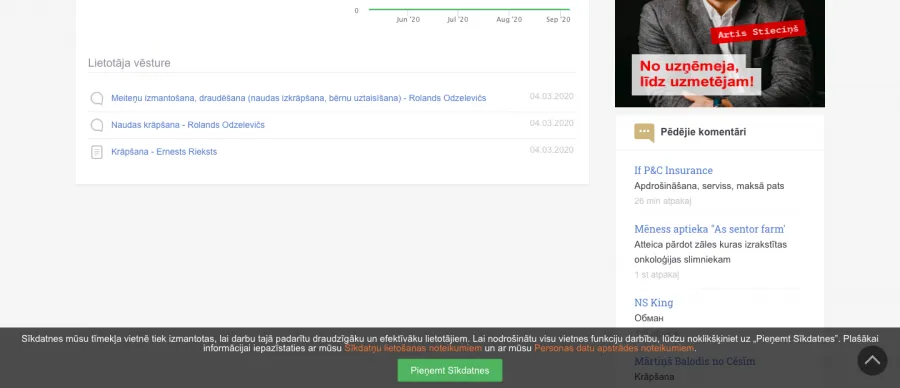The height and width of the screenshot is (388, 900).
Task: Open Mārtiņš Balodis no Cēsīm comment
Action: tap(695, 361)
